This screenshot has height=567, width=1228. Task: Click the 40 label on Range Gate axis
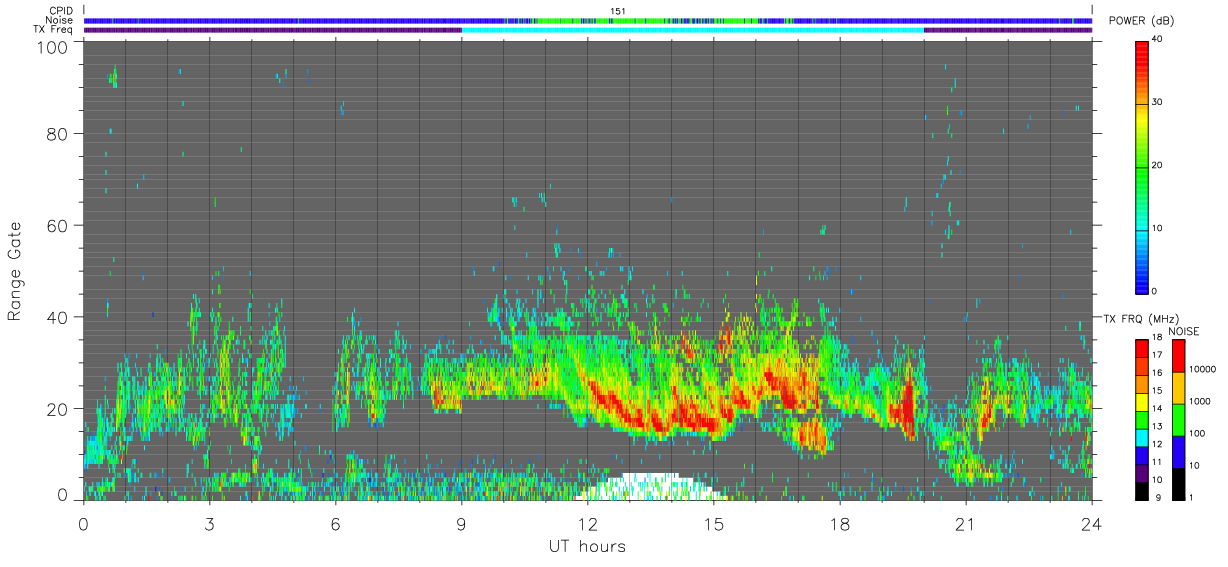click(56, 317)
